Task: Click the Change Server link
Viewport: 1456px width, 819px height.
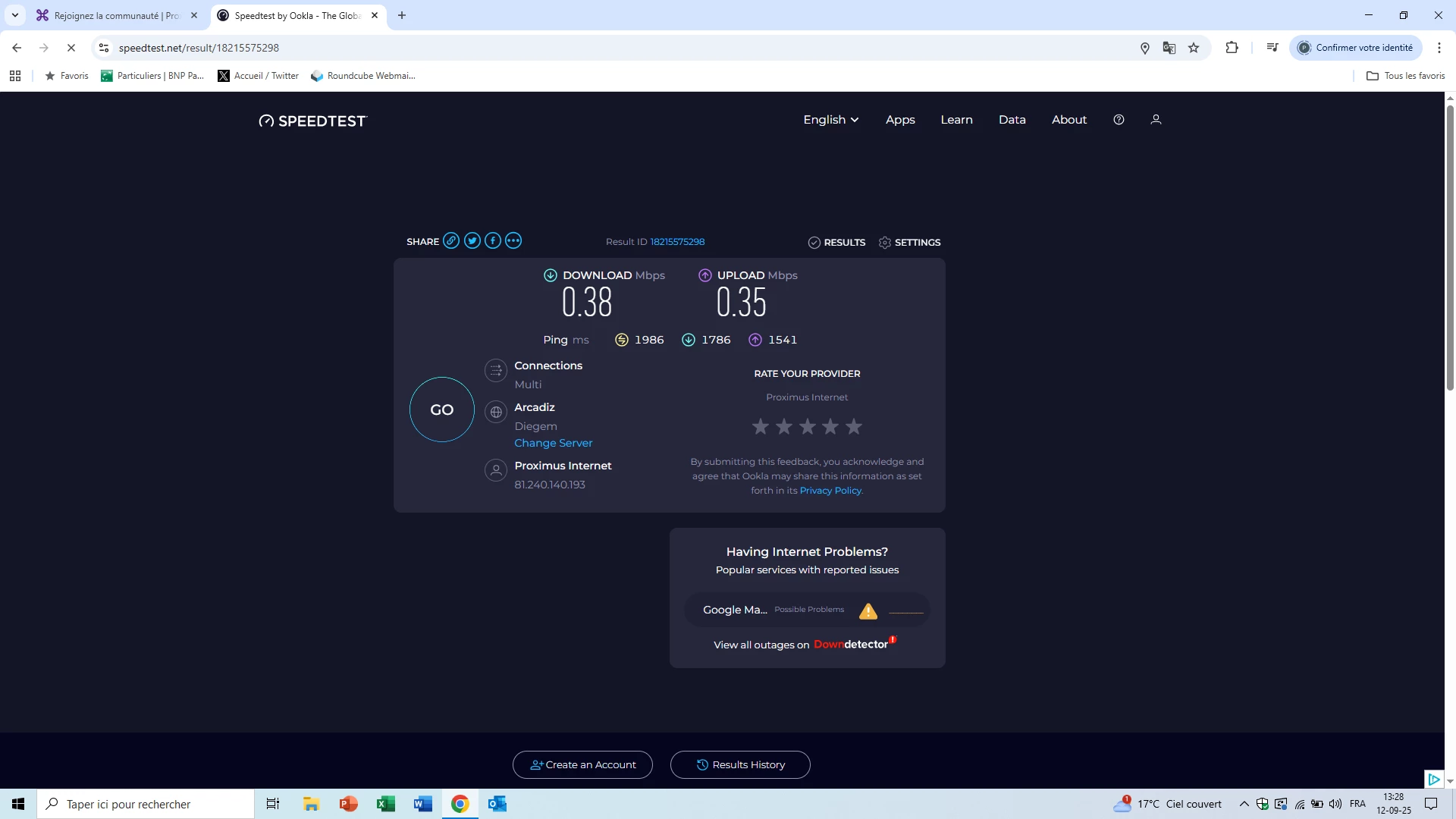Action: 554,443
